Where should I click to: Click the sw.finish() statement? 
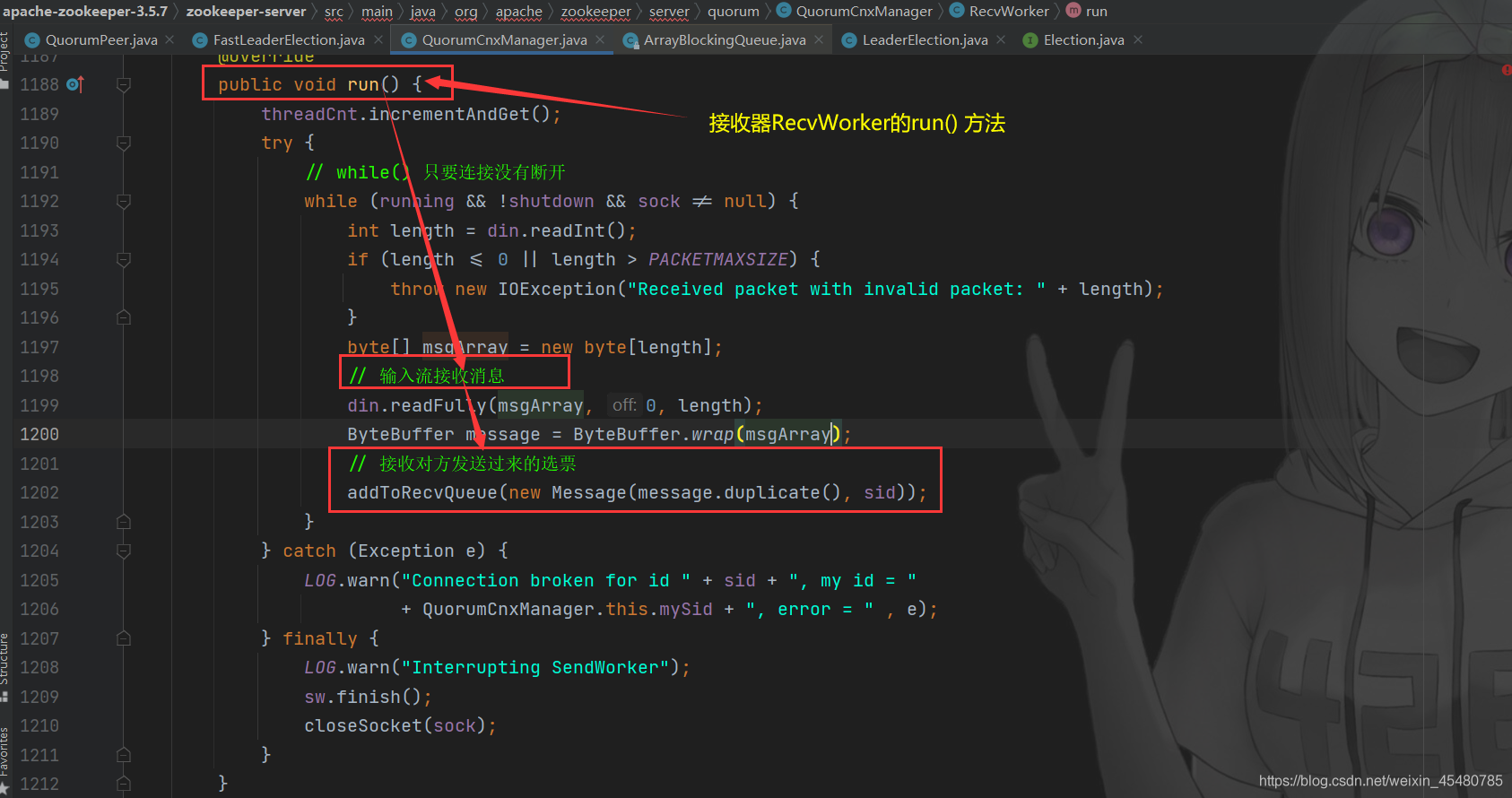click(x=368, y=697)
